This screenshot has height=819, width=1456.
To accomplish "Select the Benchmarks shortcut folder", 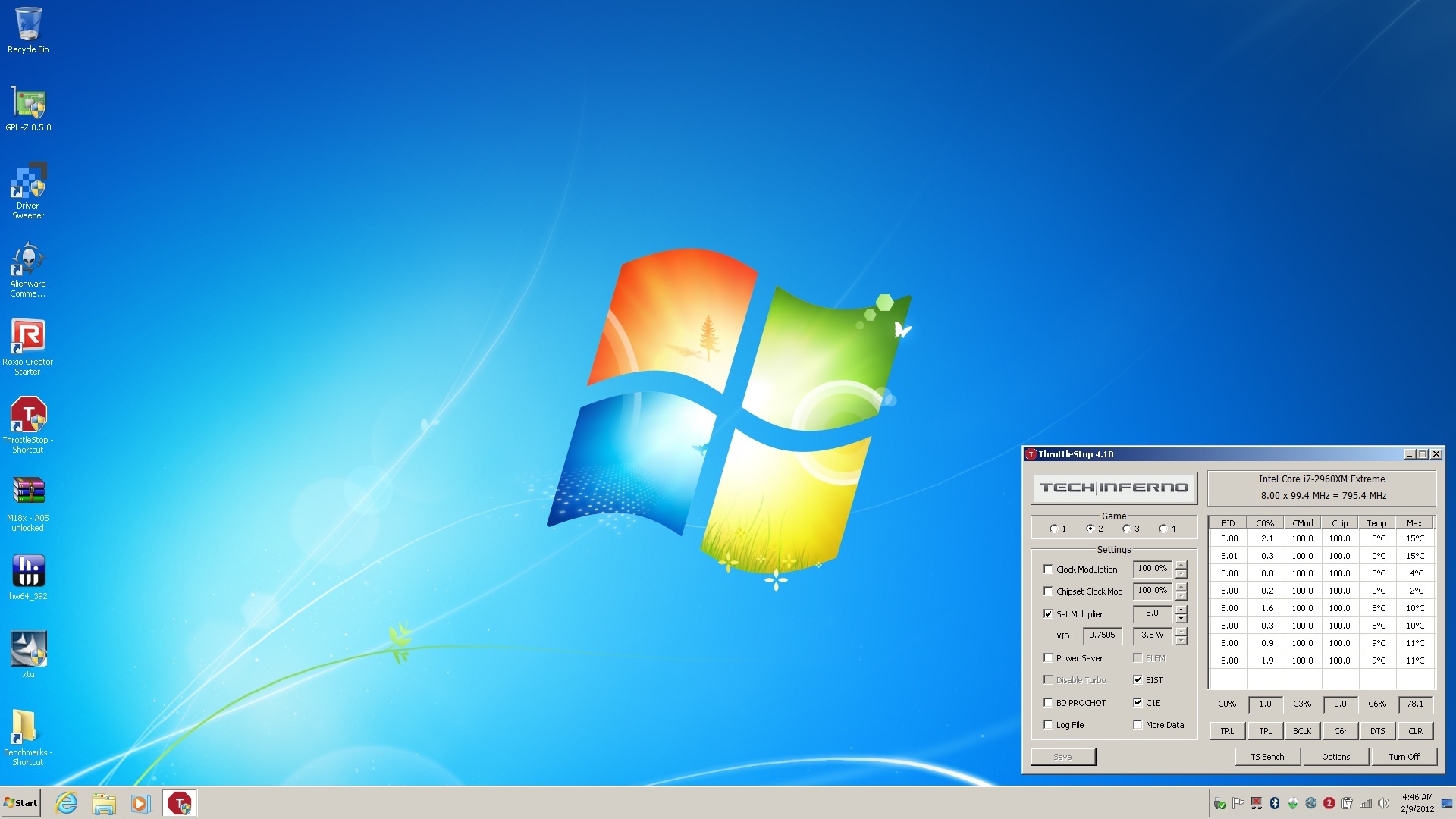I will pyautogui.click(x=28, y=738).
